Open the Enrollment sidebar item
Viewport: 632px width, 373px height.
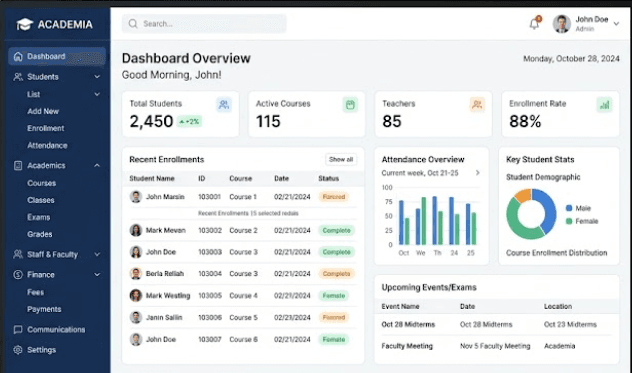coord(46,128)
